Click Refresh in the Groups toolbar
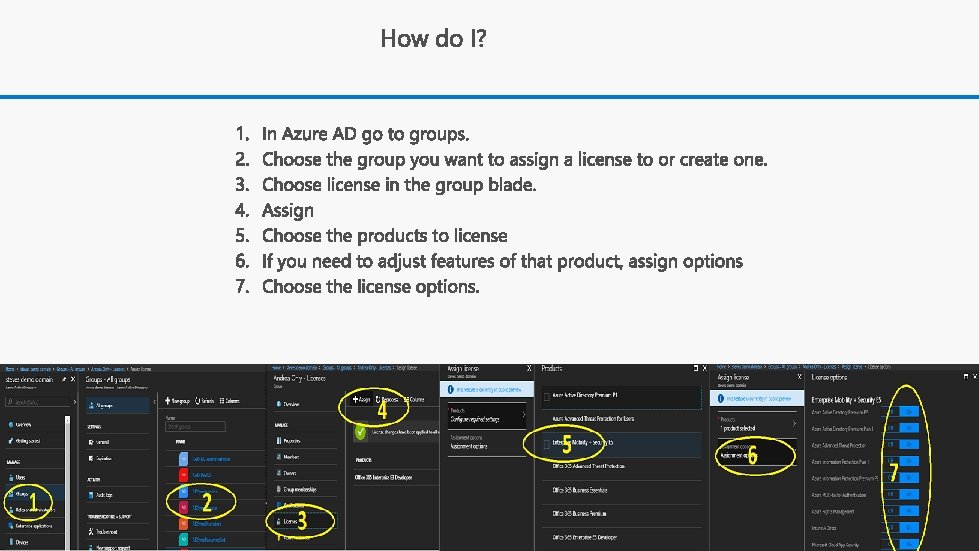The width and height of the screenshot is (979, 551). coord(205,401)
